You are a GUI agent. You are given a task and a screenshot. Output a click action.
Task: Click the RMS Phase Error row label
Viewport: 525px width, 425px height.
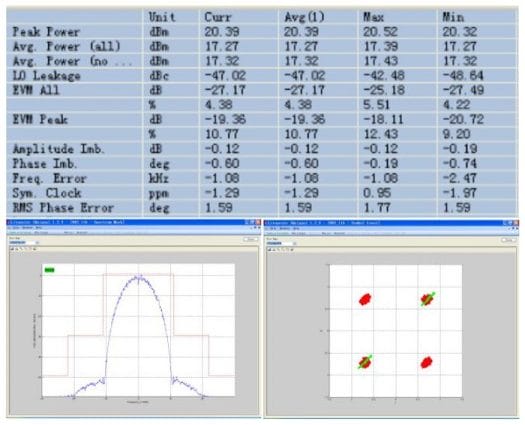[63, 208]
